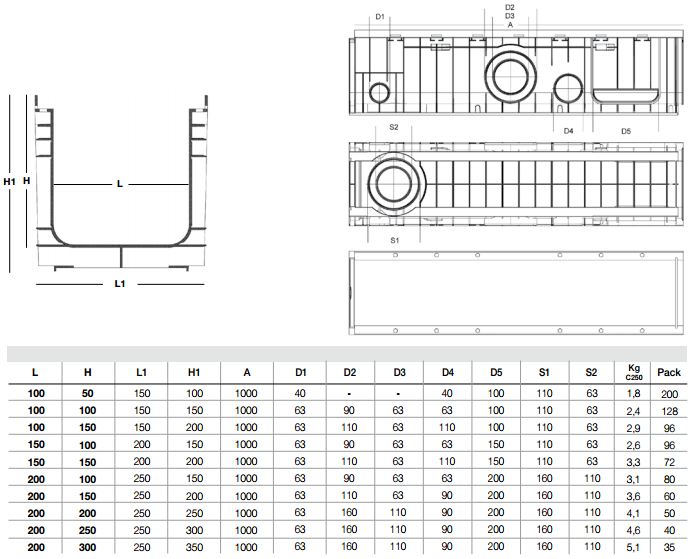Image resolution: width=690 pixels, height=559 pixels.
Task: Select the S2 label above the top view drawing
Action: click(394, 127)
